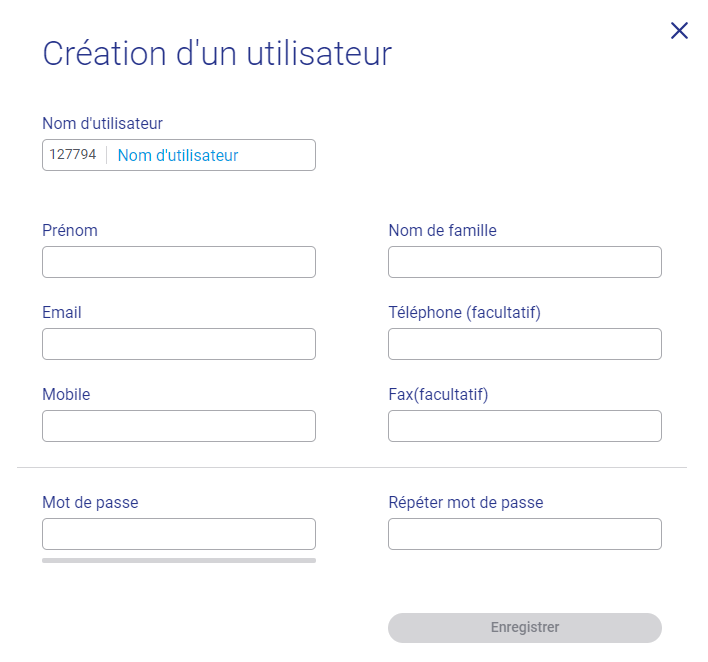Viewport: 708px width, 662px height.
Task: Click the Création d'un utilisateur heading
Action: pyautogui.click(x=217, y=54)
